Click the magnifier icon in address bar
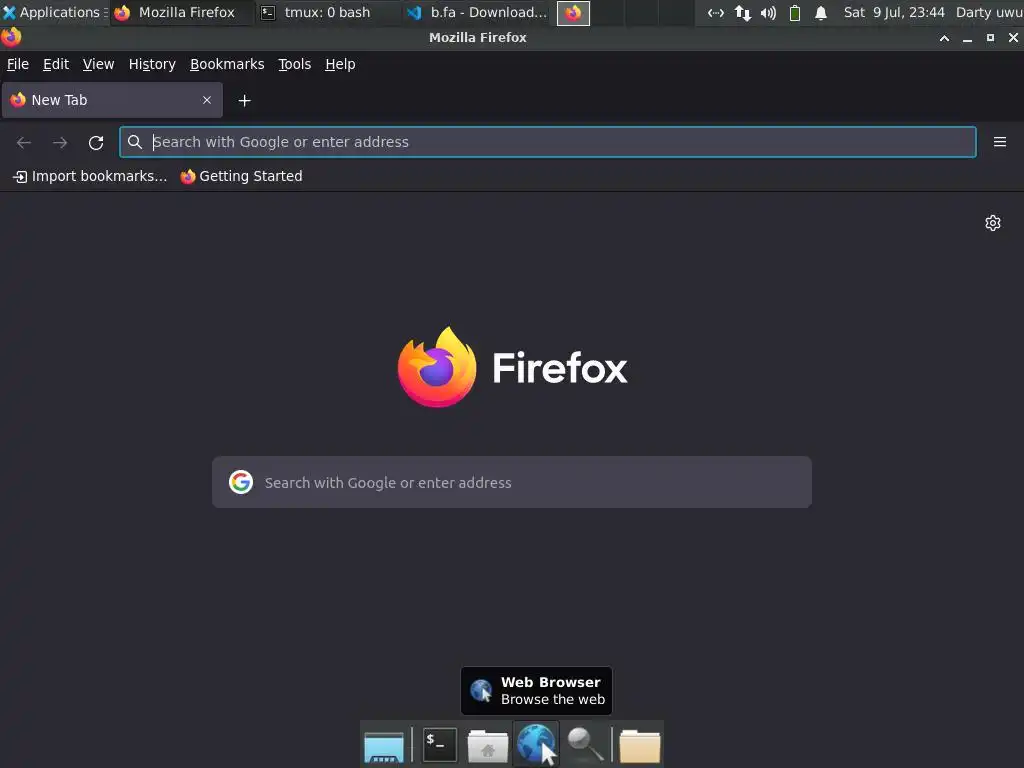This screenshot has height=768, width=1024. [135, 142]
